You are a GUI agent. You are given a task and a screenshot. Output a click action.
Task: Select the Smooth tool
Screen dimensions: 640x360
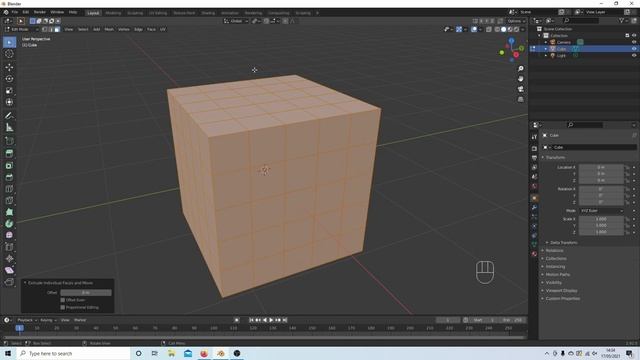click(9, 235)
